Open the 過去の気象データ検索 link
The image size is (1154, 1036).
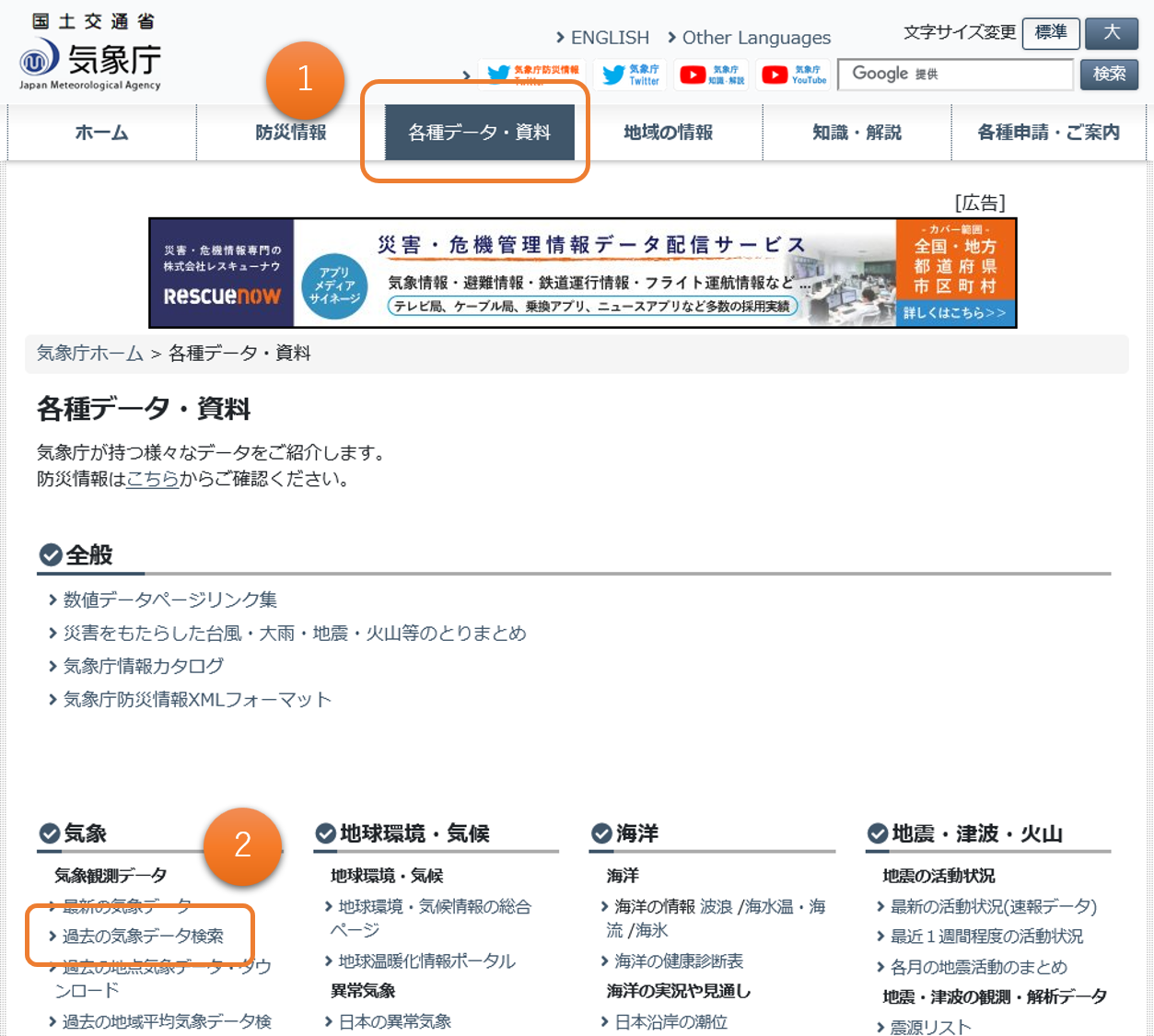[x=143, y=937]
